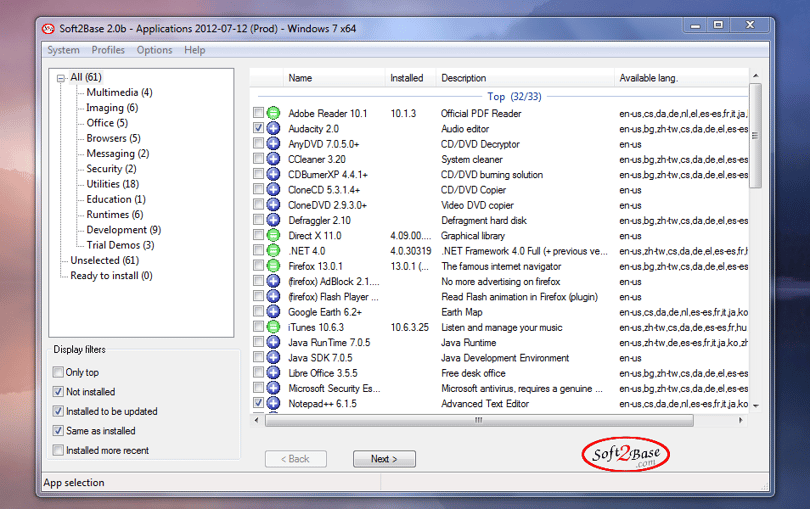Uncheck the Same as installed filter
The image size is (810, 509).
point(58,430)
